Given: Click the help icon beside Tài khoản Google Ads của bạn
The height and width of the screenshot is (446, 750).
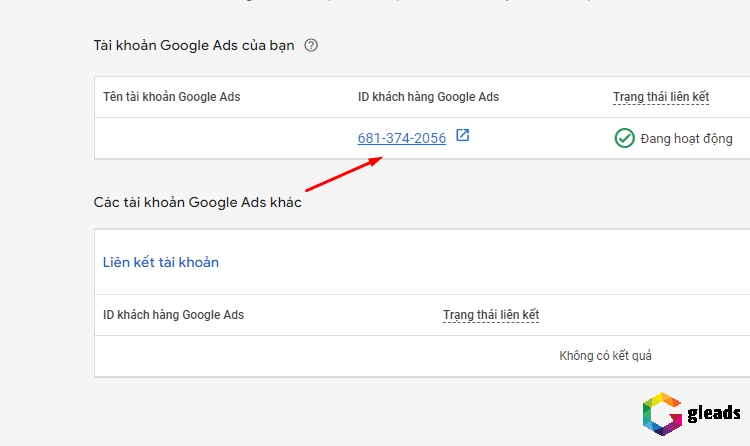Looking at the screenshot, I should tap(311, 45).
